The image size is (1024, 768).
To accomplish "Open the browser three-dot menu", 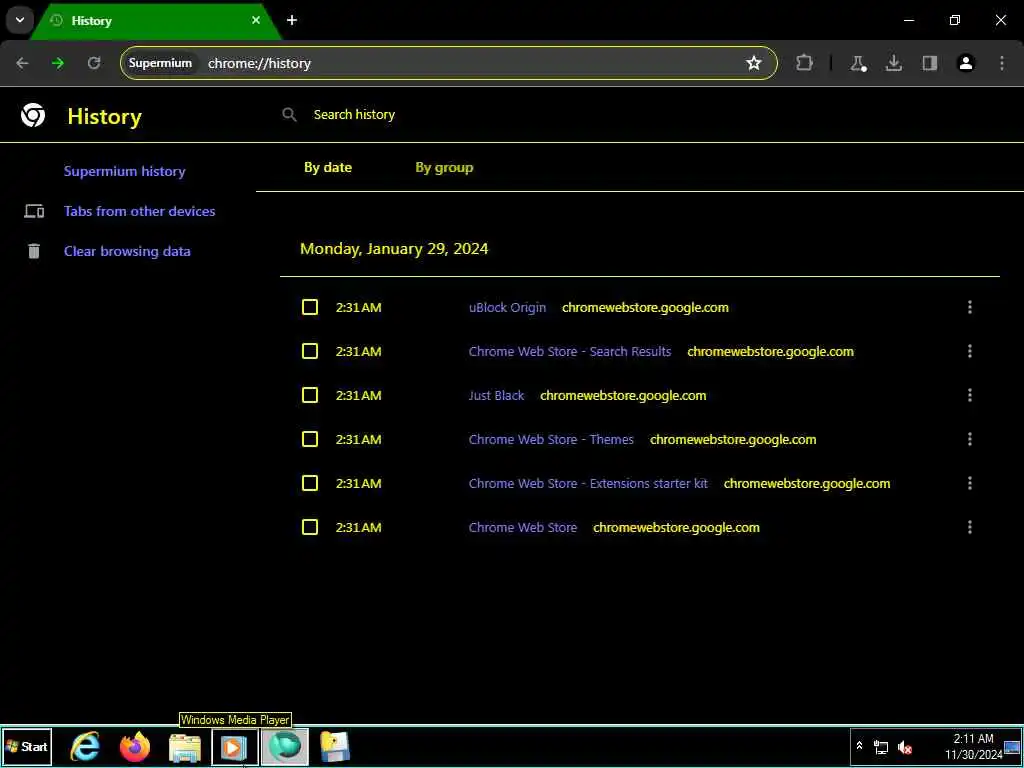I will click(x=1002, y=63).
